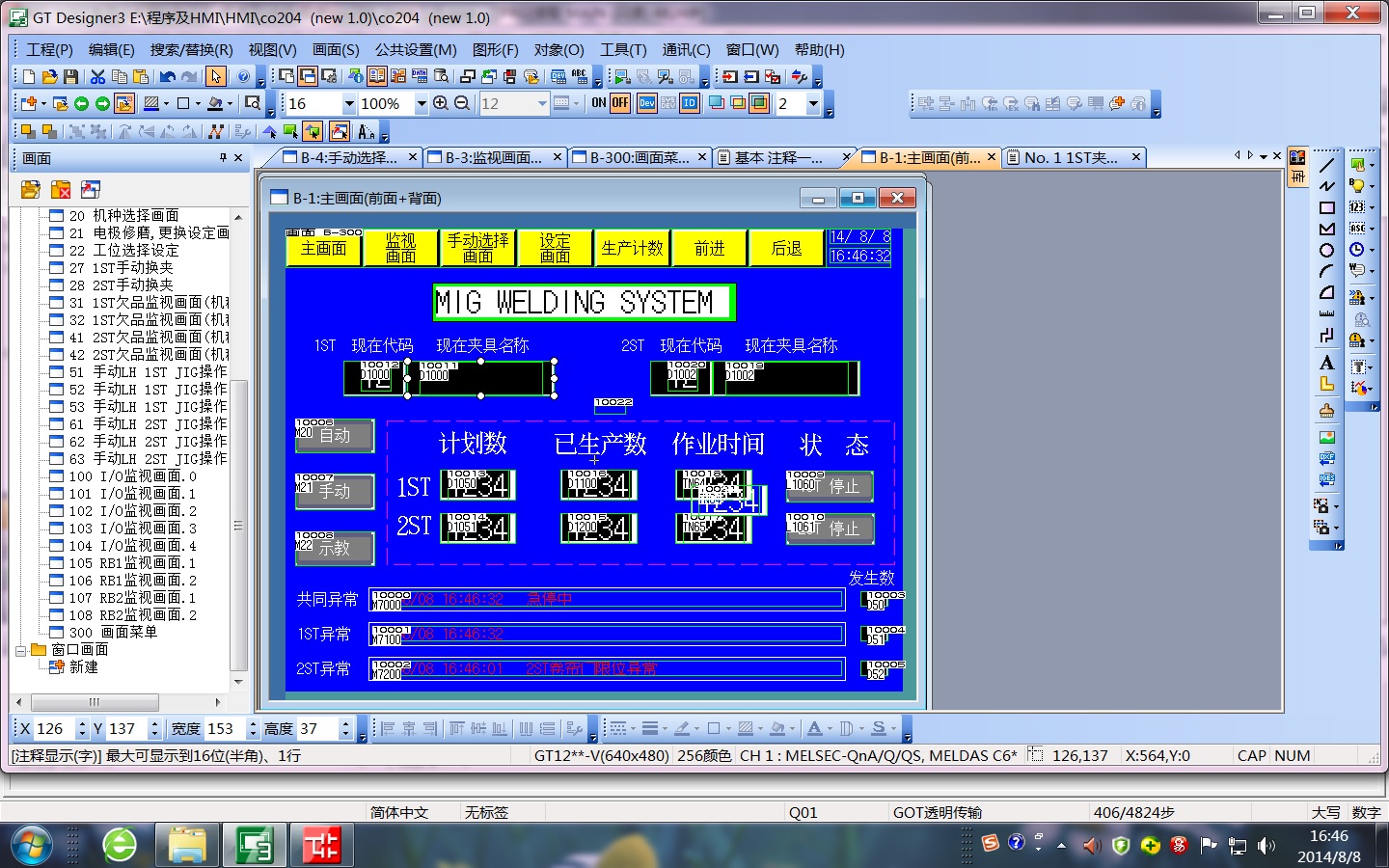Toggle the Dev device display button

coord(646,103)
